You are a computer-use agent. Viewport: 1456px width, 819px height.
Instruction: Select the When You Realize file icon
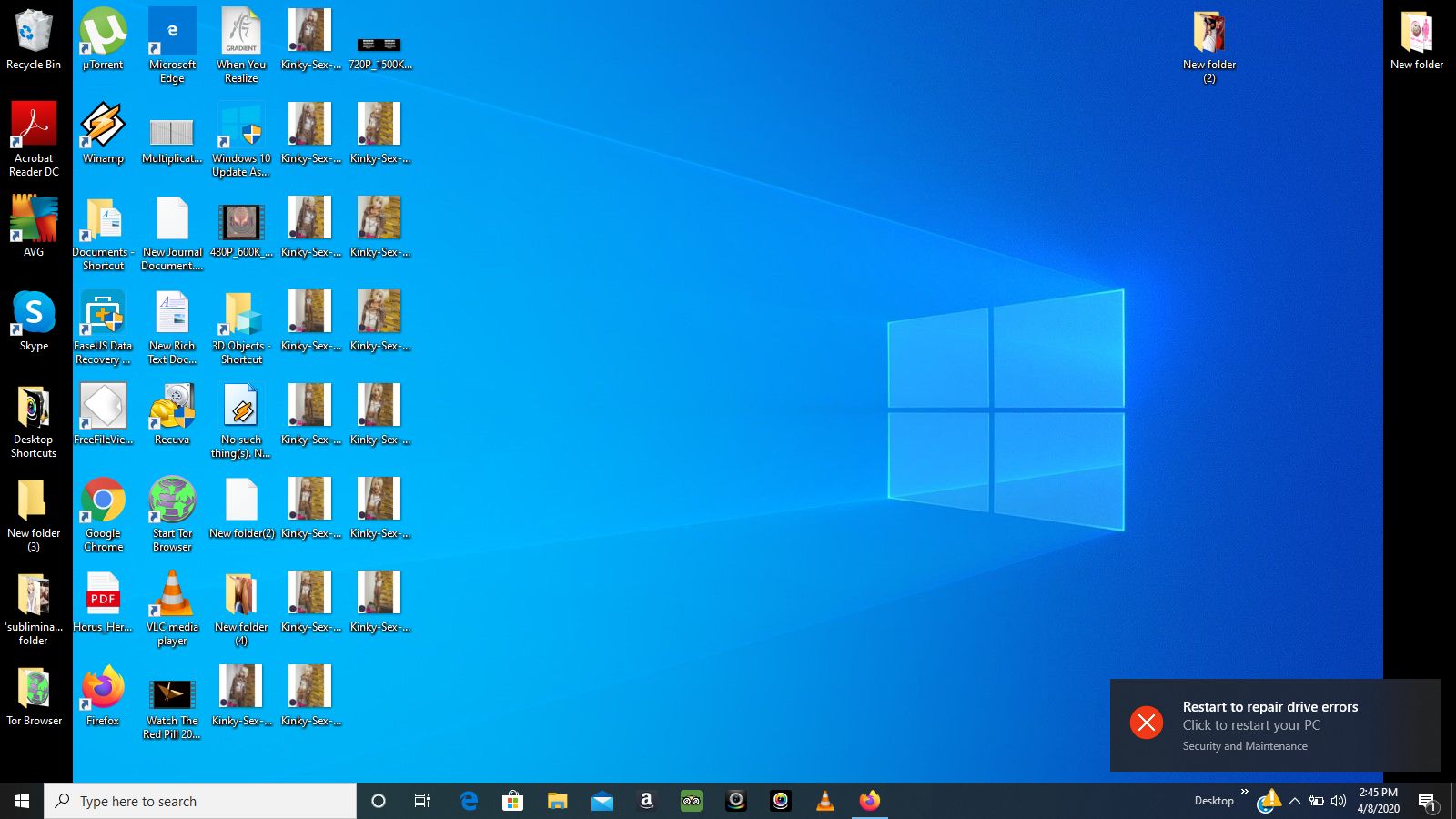pyautogui.click(x=241, y=45)
